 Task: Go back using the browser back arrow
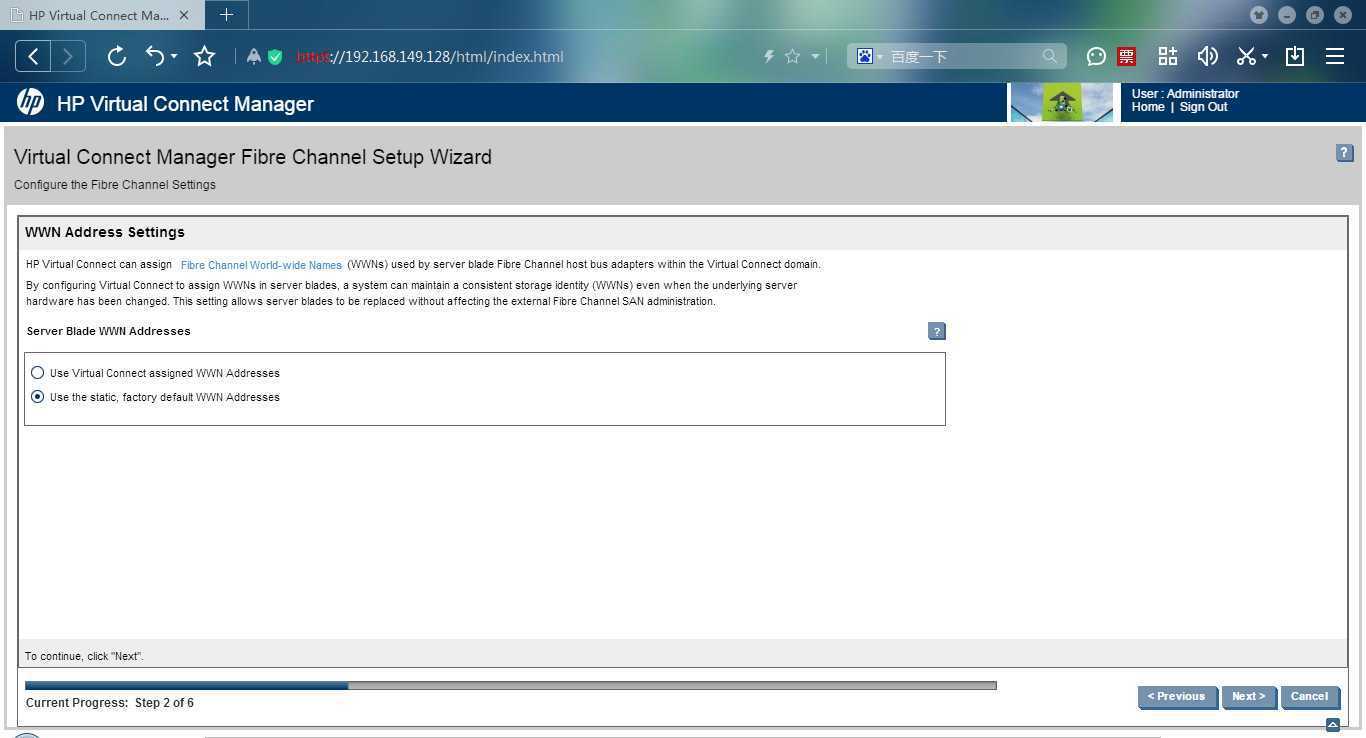(x=33, y=56)
